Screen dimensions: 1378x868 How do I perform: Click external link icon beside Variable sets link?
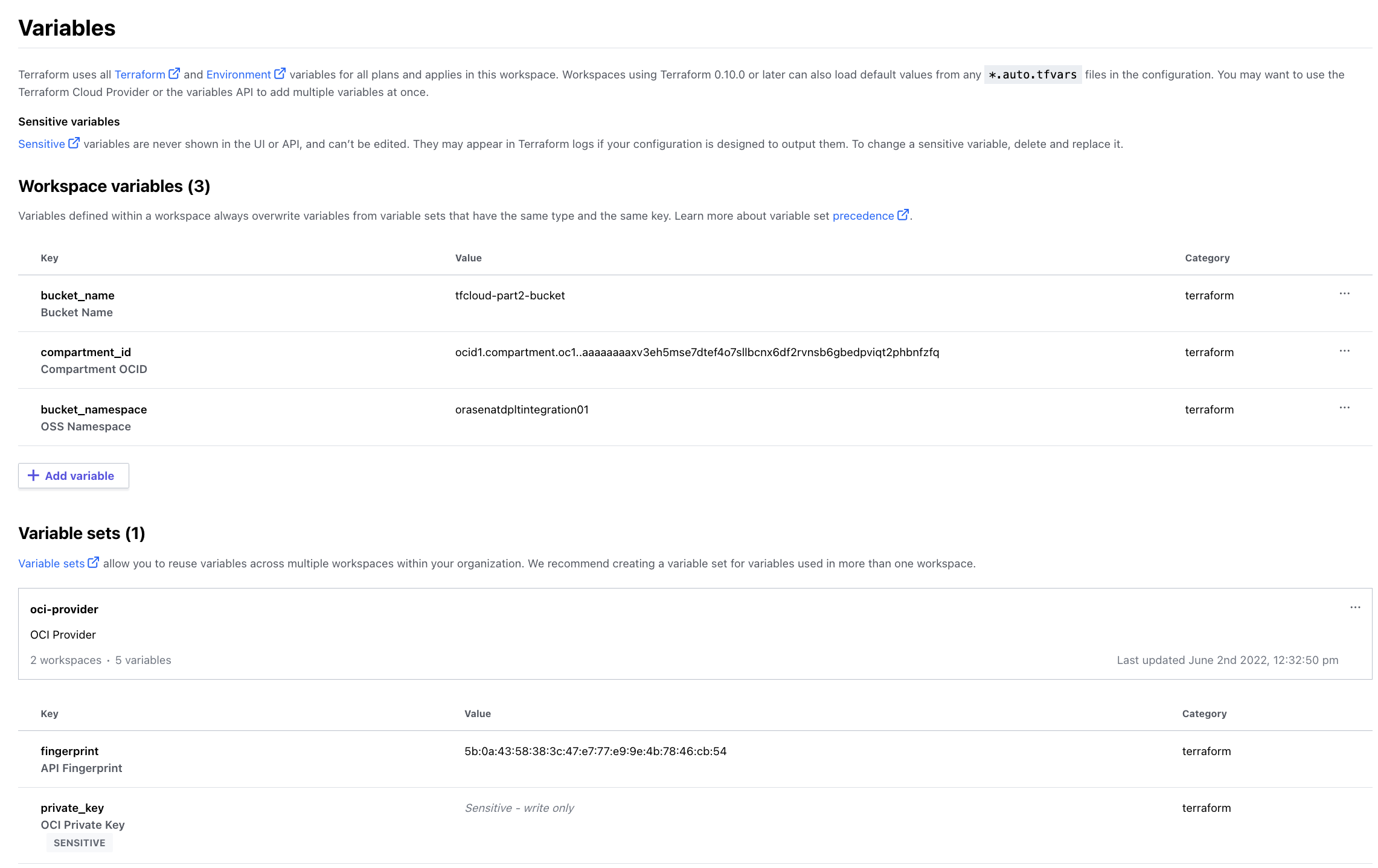coord(93,563)
